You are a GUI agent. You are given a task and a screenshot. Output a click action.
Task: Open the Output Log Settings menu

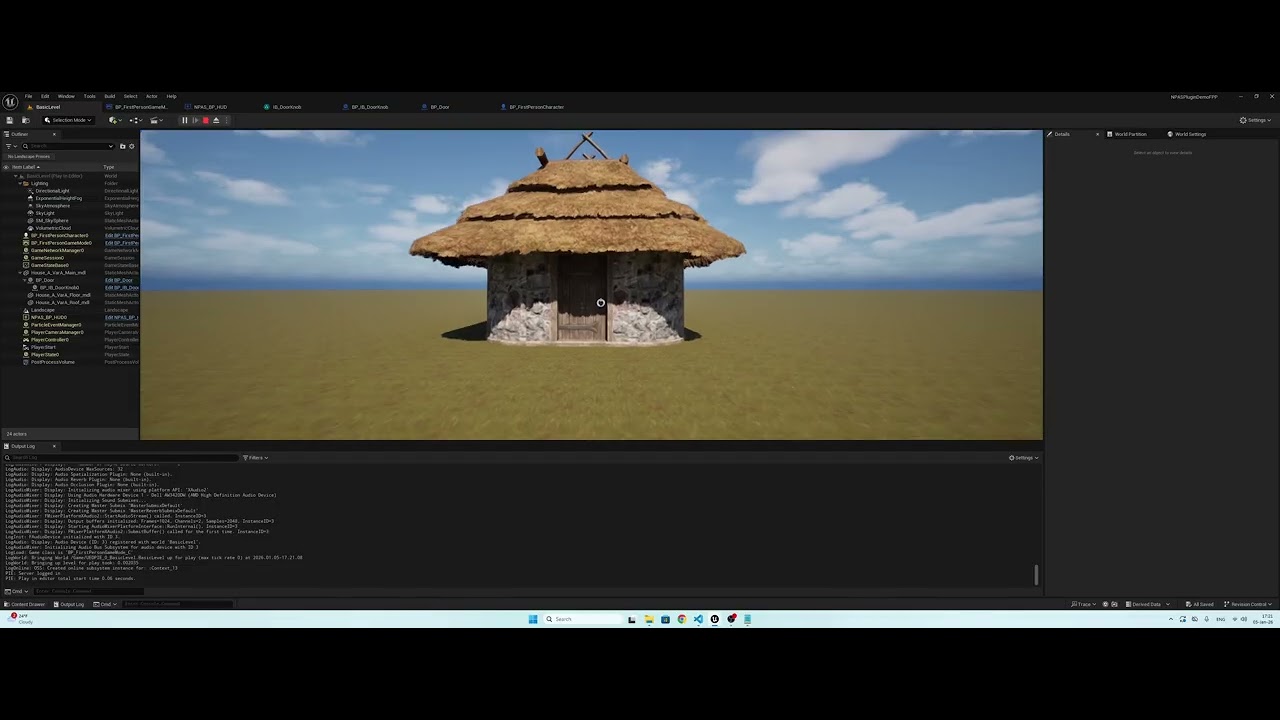click(x=1024, y=458)
